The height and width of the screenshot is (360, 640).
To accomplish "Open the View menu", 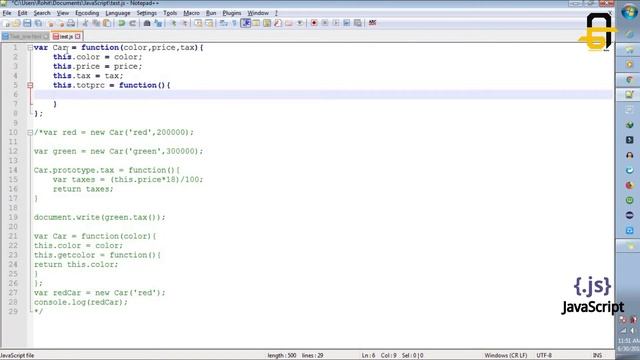I will (x=62, y=13).
